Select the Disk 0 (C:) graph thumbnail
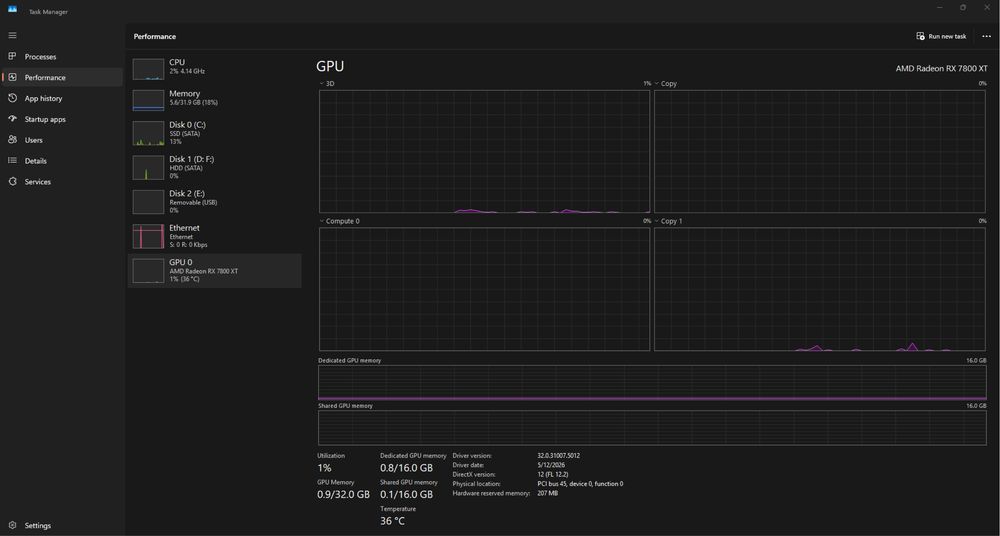Image resolution: width=1000 pixels, height=536 pixels. coord(148,133)
